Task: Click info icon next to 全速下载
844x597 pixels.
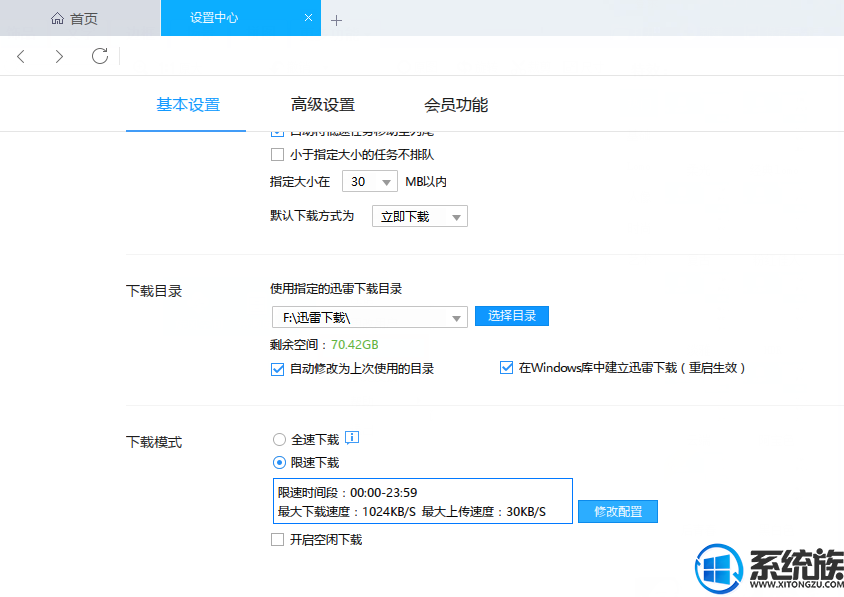Action: [352, 438]
